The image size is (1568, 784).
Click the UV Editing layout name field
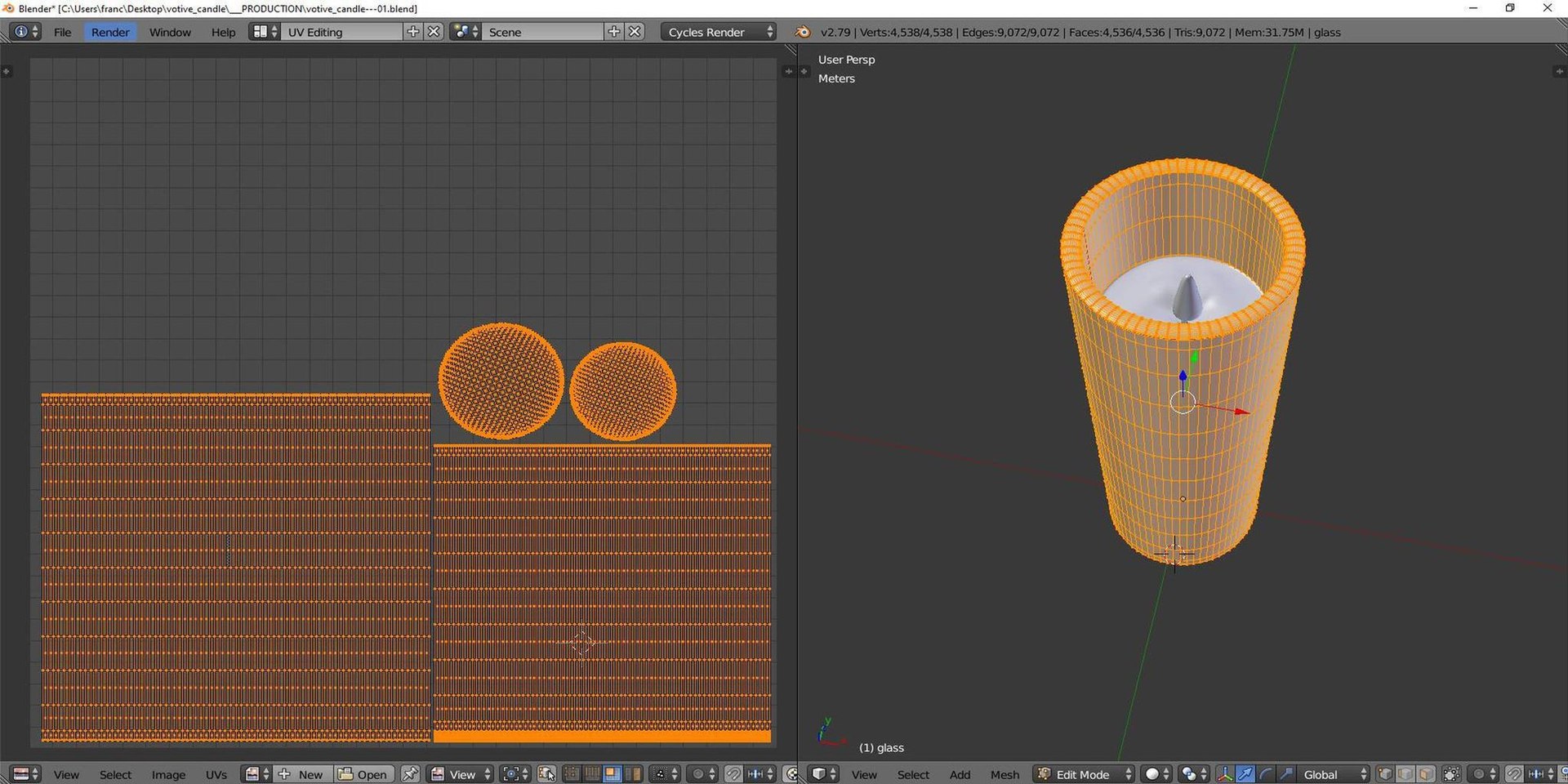tap(342, 32)
